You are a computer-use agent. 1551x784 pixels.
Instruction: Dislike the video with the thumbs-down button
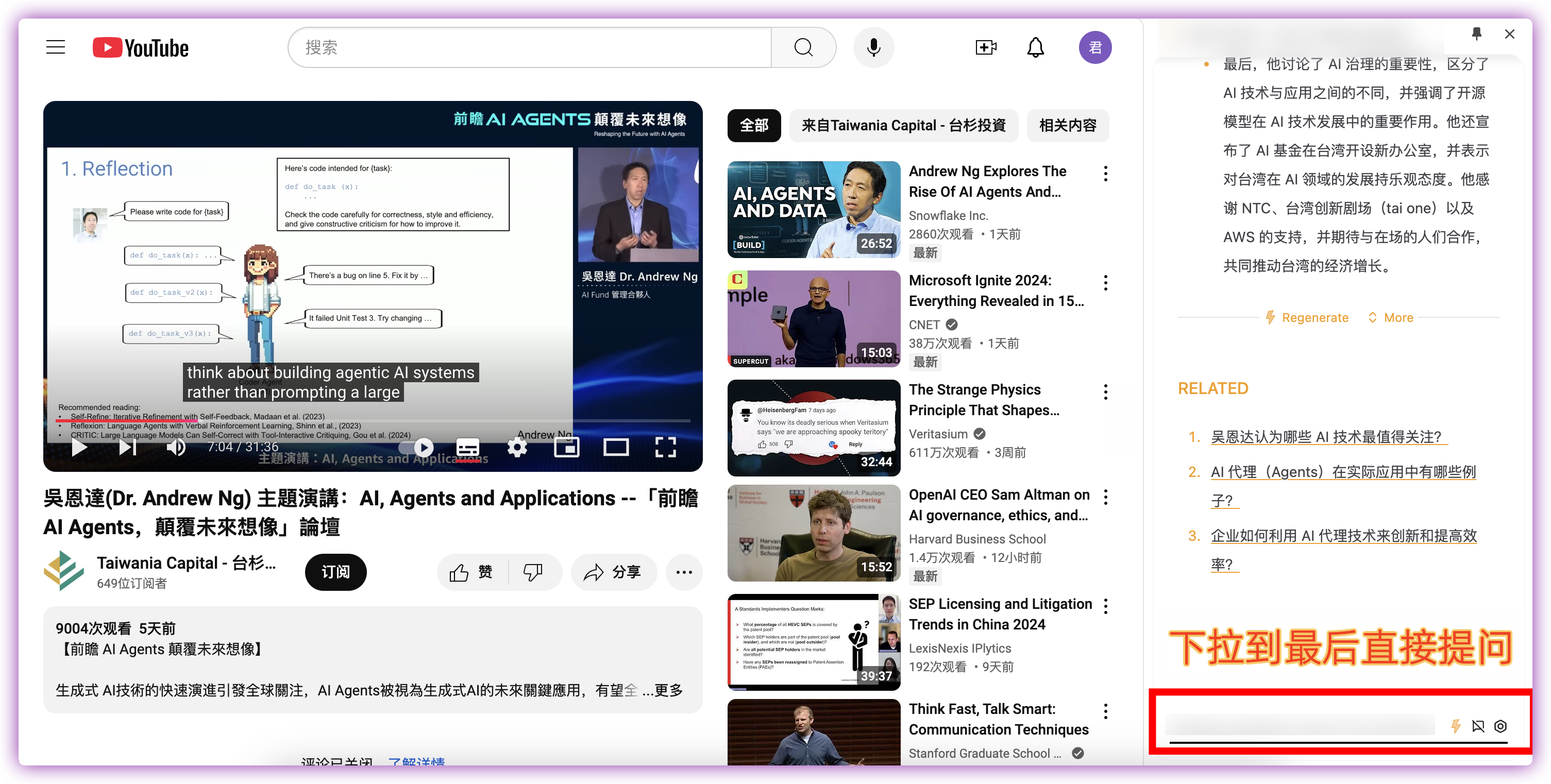coord(533,572)
